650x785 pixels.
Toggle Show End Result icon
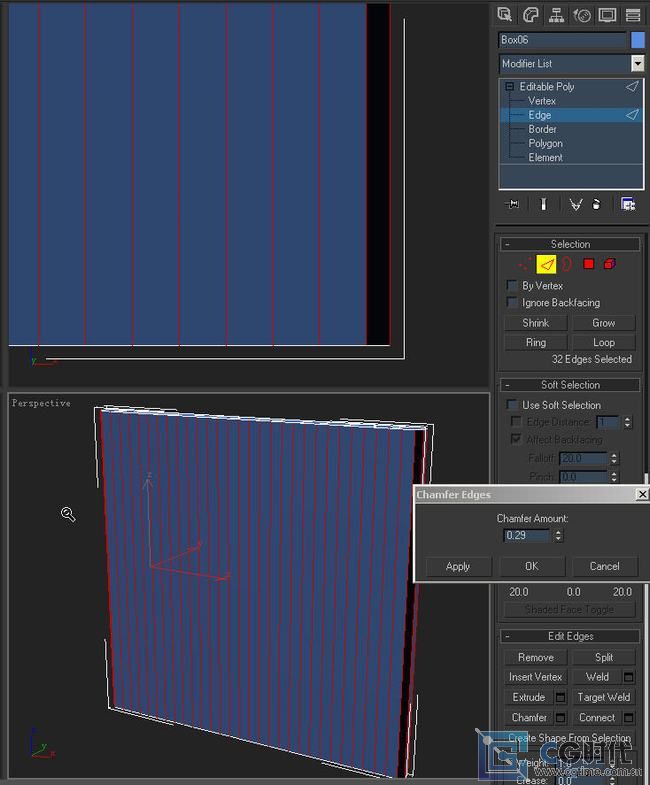[x=544, y=204]
